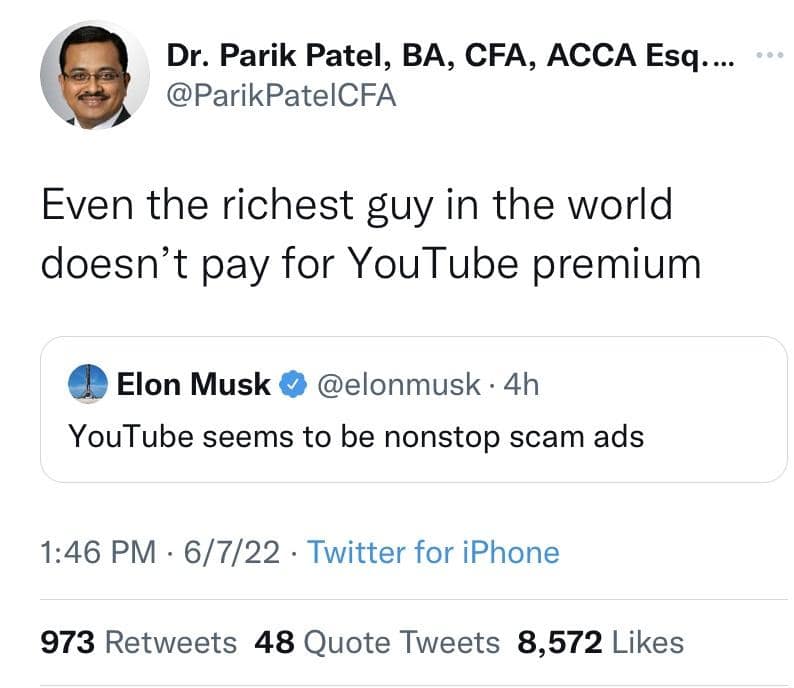Click the truncated "ACCA Esq." name ending

[x=680, y=57]
